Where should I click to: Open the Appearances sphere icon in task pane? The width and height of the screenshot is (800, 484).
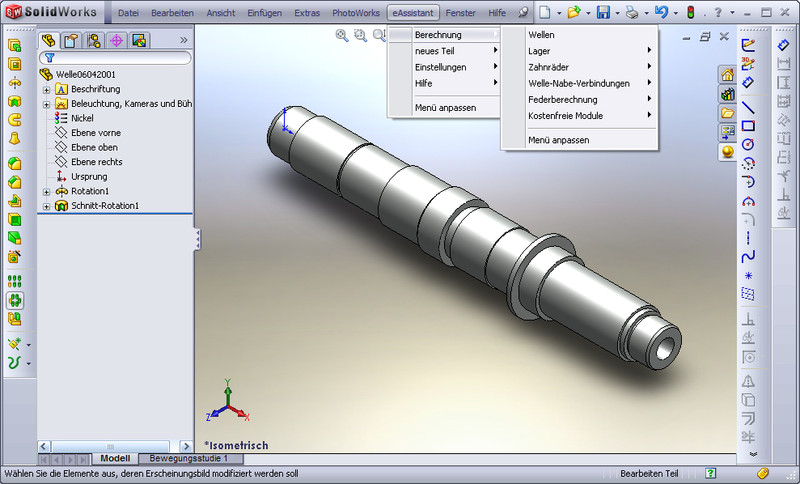(727, 152)
